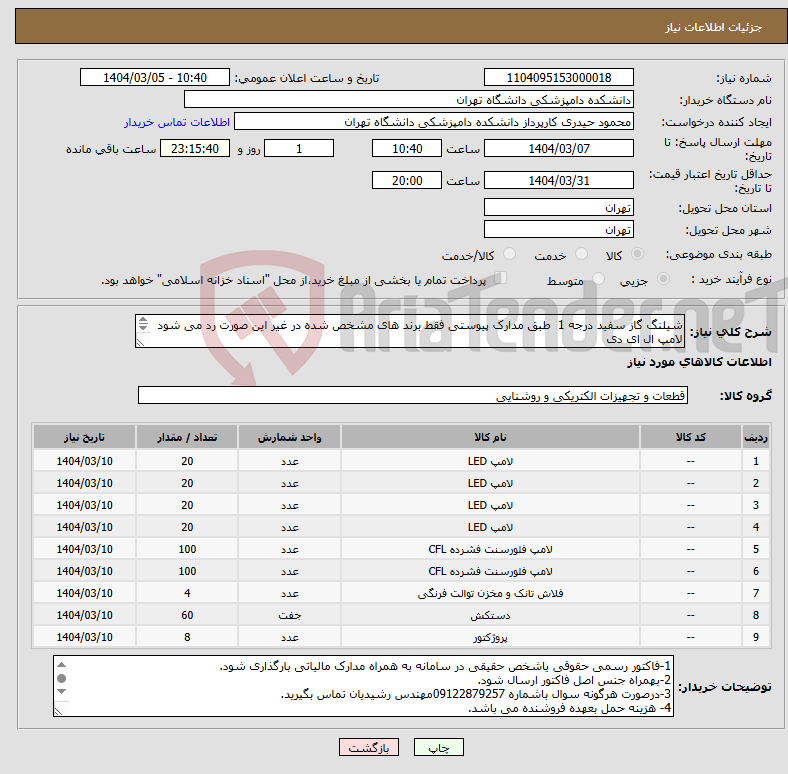Screen dimensions: 788x774
Task: Click the ردیف column header
Action: click(x=756, y=437)
